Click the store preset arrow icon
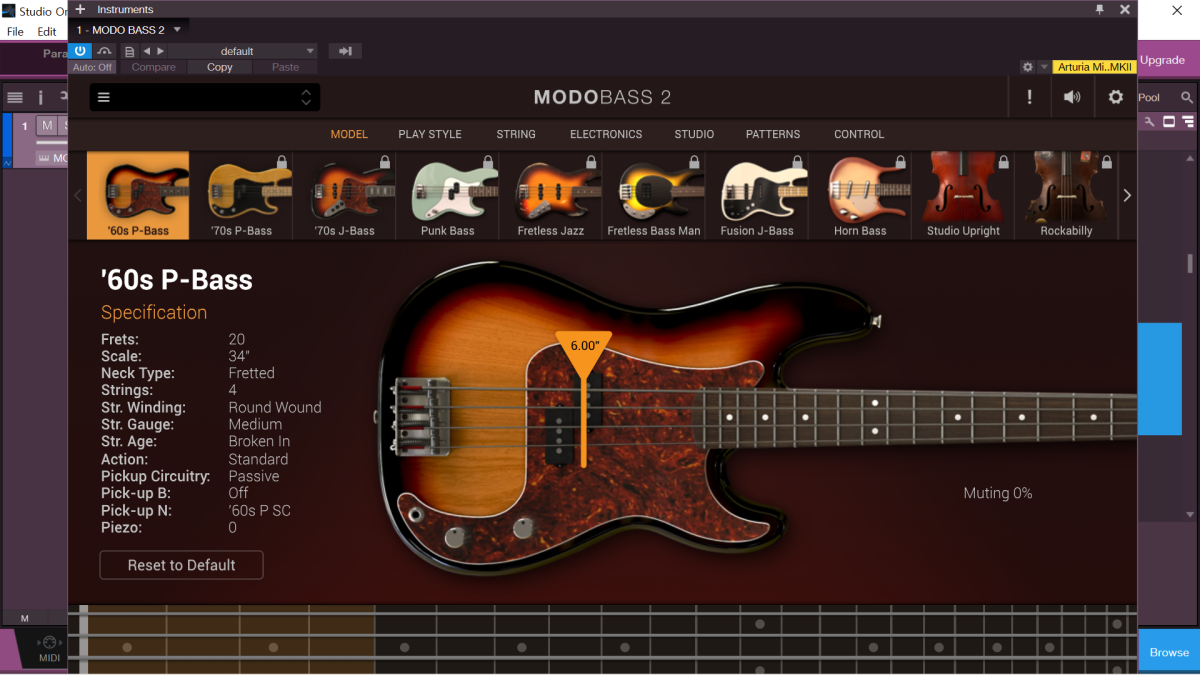Image resolution: width=1200 pixels, height=675 pixels. point(345,51)
